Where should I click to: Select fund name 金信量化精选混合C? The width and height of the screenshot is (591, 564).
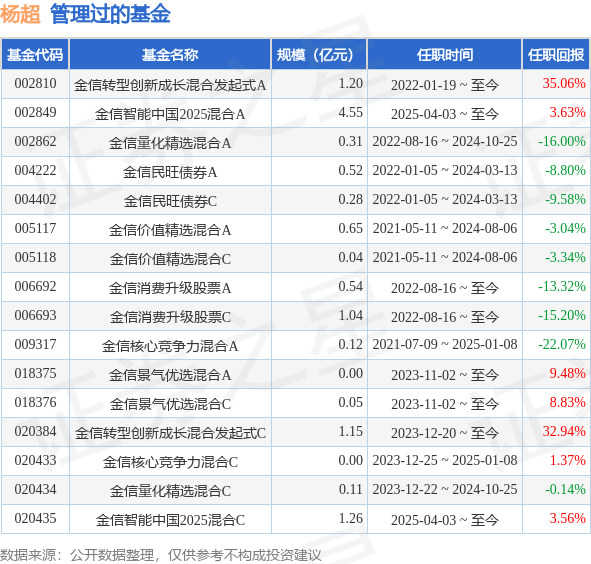[170, 491]
